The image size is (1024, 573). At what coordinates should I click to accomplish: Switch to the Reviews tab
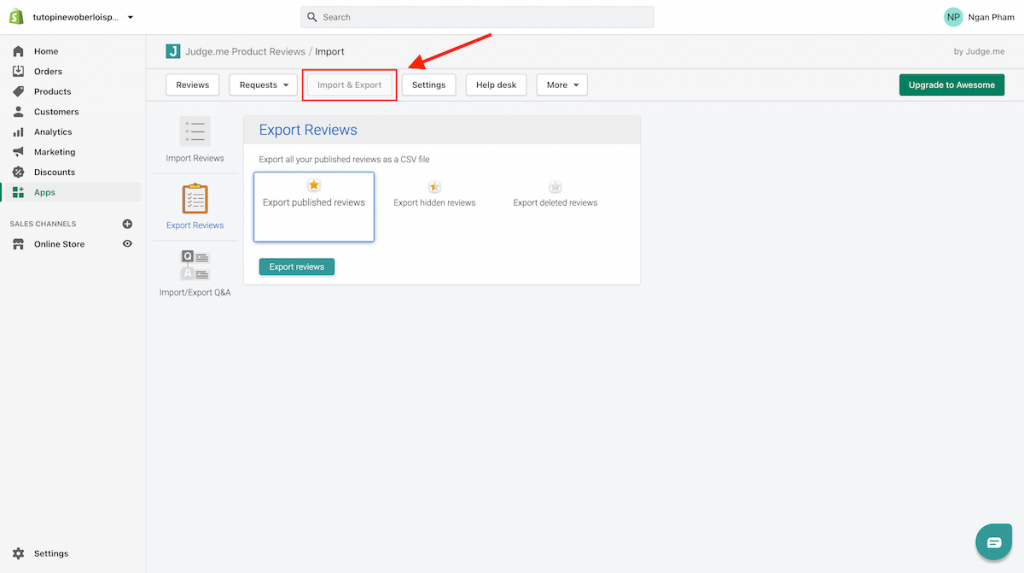coord(193,85)
